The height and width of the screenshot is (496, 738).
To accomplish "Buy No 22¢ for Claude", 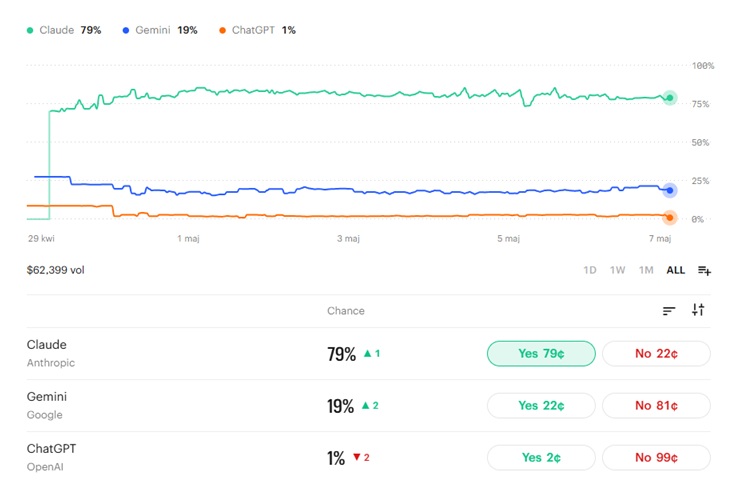I will (656, 353).
